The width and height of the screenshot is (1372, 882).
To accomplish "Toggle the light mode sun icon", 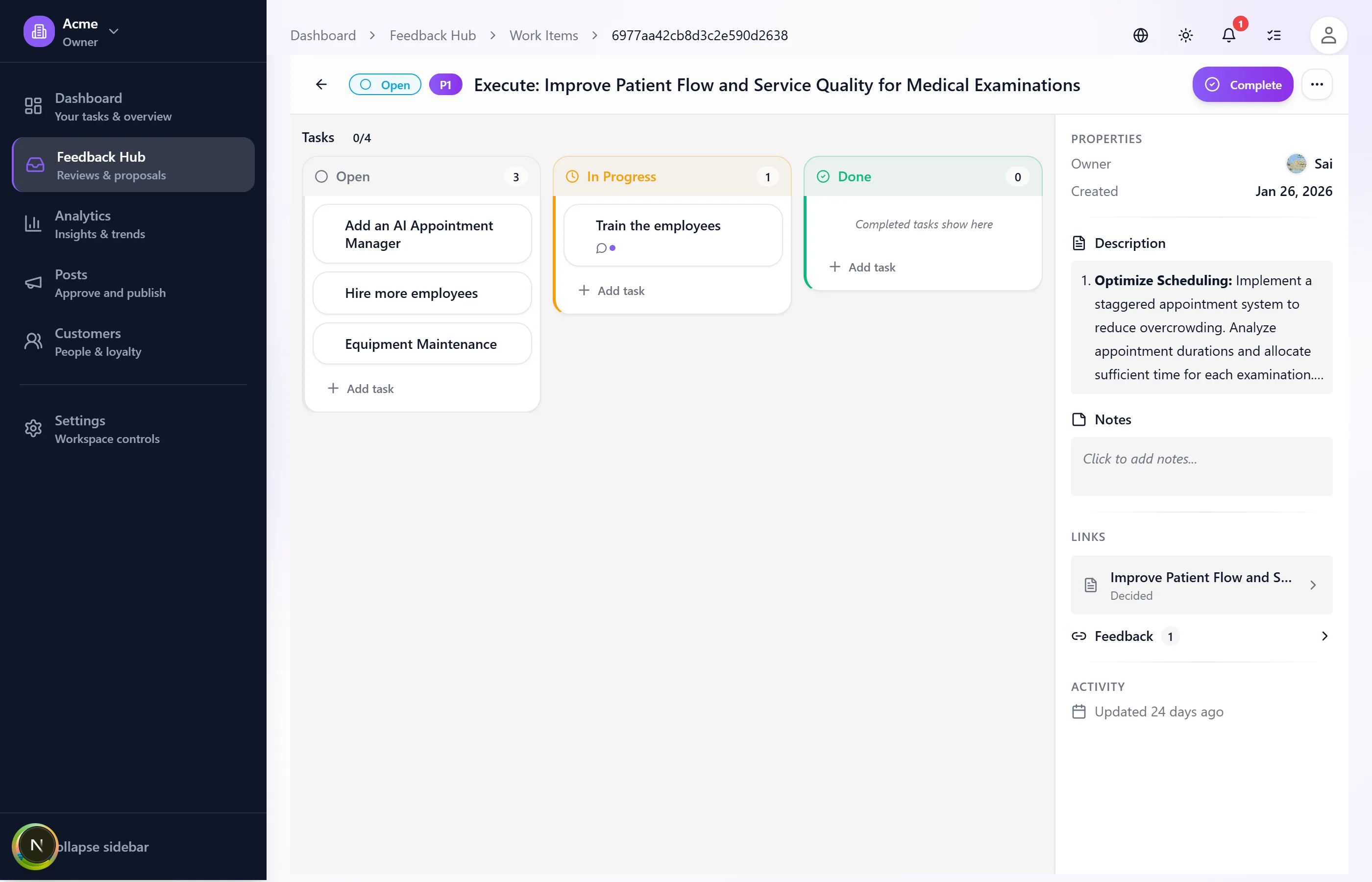I will [1185, 35].
